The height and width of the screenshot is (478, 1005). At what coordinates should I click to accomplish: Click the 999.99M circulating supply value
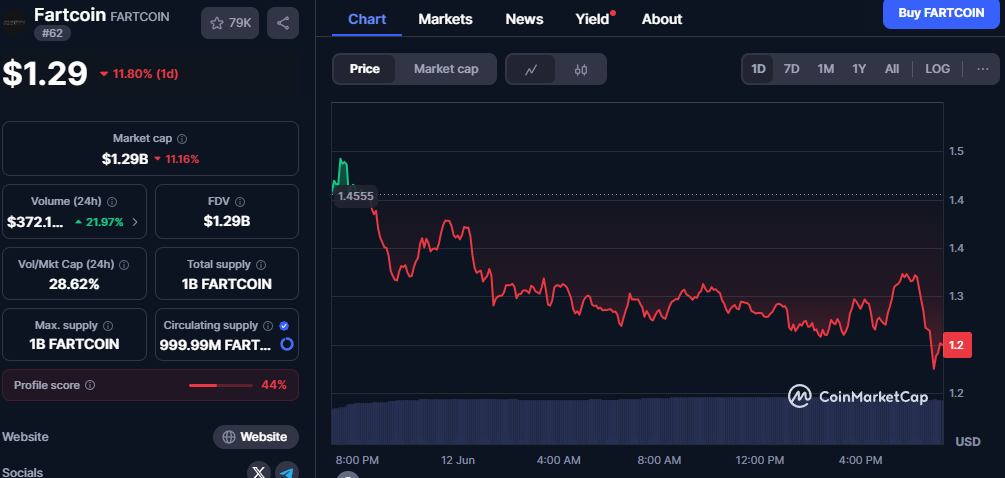(215, 345)
